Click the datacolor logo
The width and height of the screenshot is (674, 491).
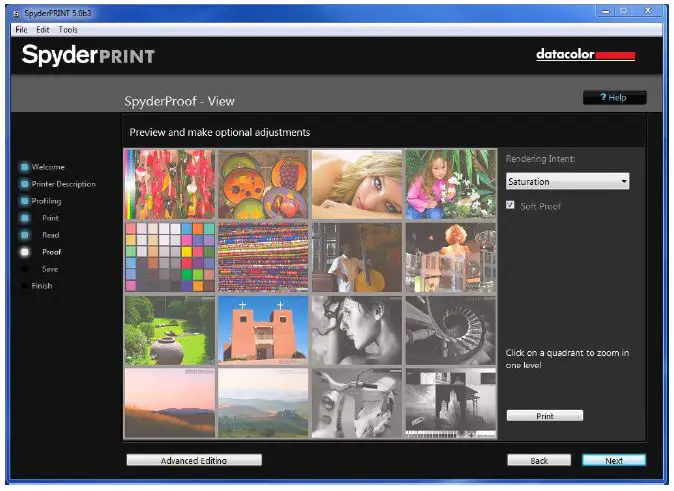pyautogui.click(x=585, y=55)
